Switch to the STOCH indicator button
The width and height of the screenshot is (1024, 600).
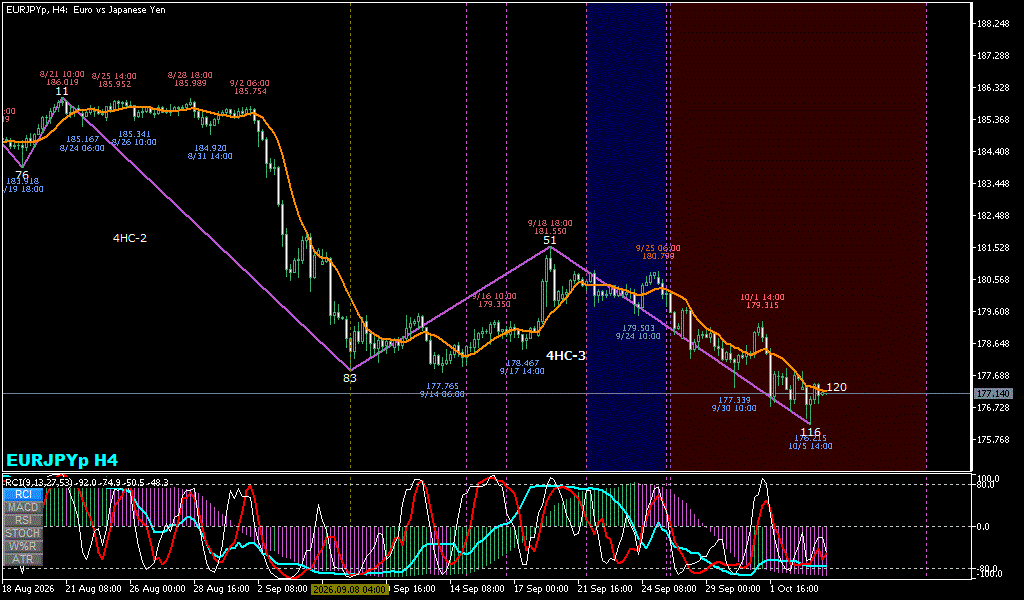point(23,533)
